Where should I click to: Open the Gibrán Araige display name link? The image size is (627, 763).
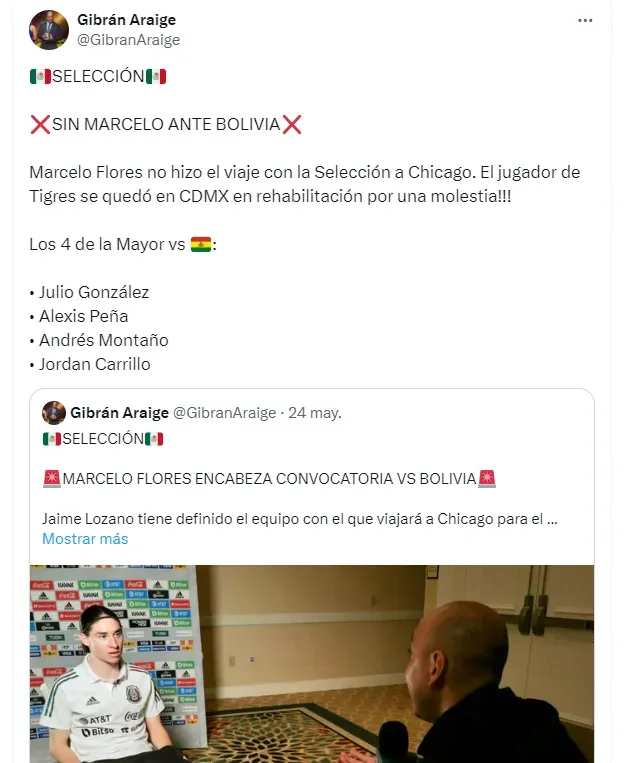pos(126,20)
